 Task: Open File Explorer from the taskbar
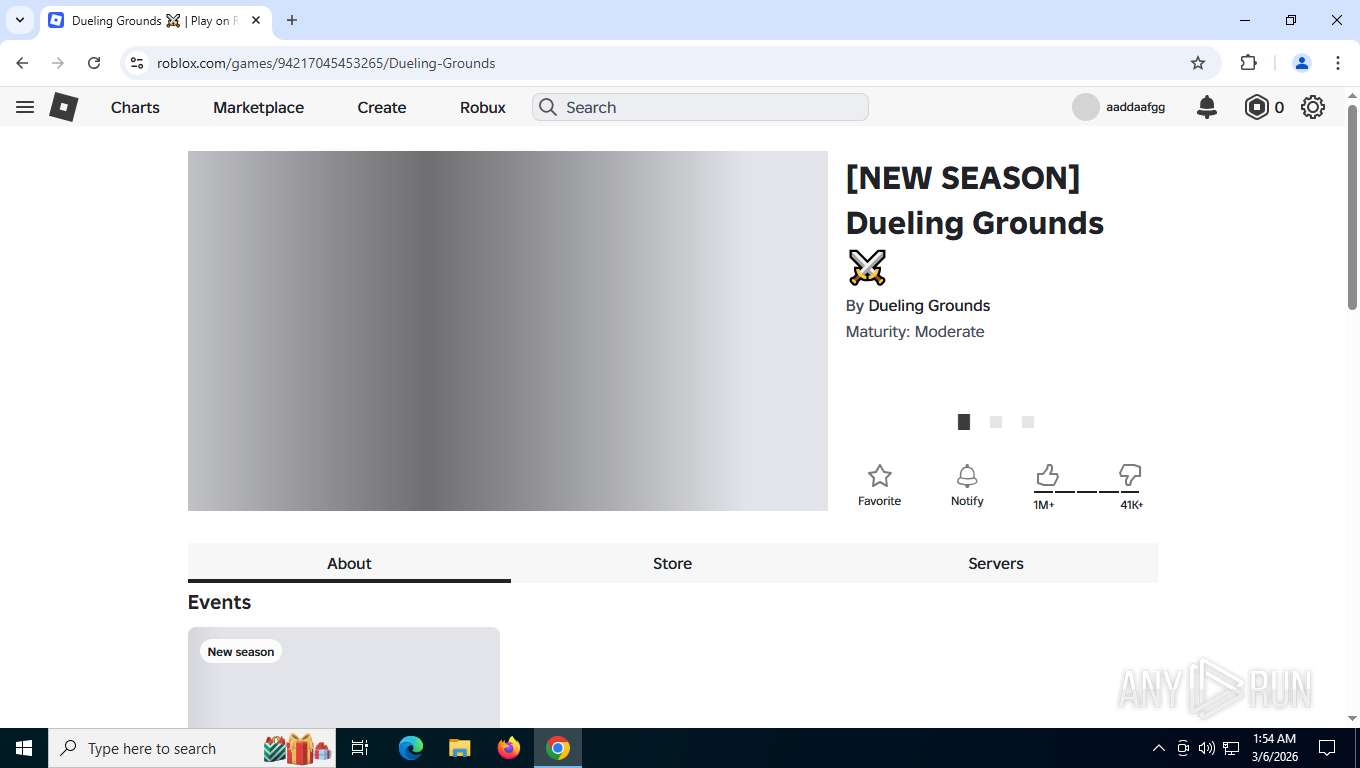pyautogui.click(x=459, y=748)
